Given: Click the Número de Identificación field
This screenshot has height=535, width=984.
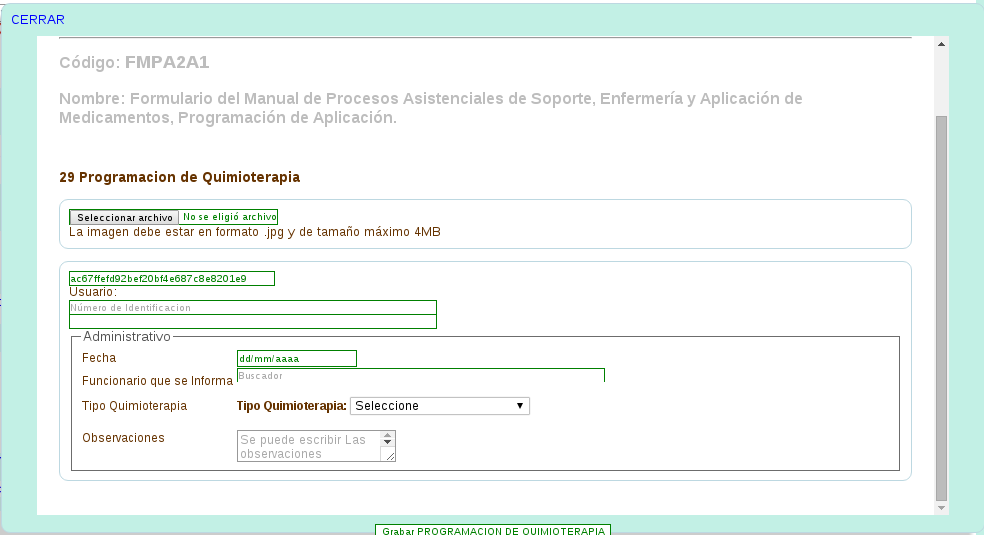Looking at the screenshot, I should (x=252, y=308).
